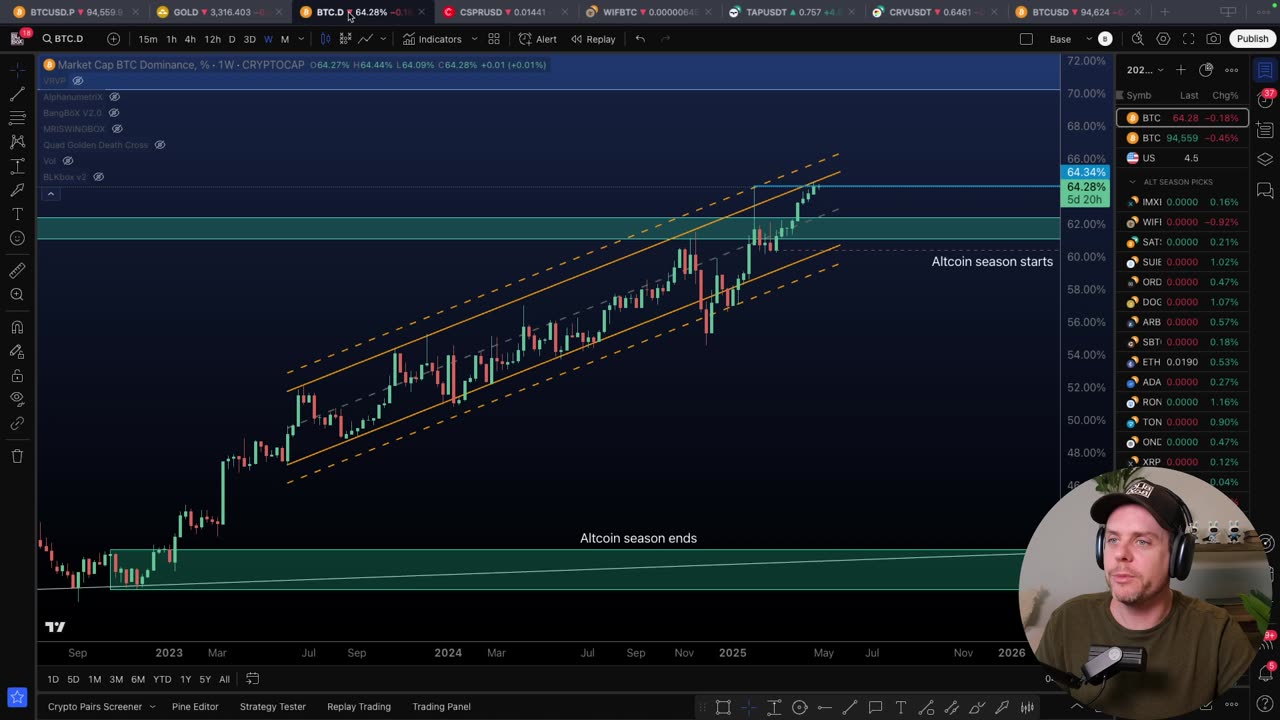Collapse the indicator legend list
The width and height of the screenshot is (1280, 720).
50,194
